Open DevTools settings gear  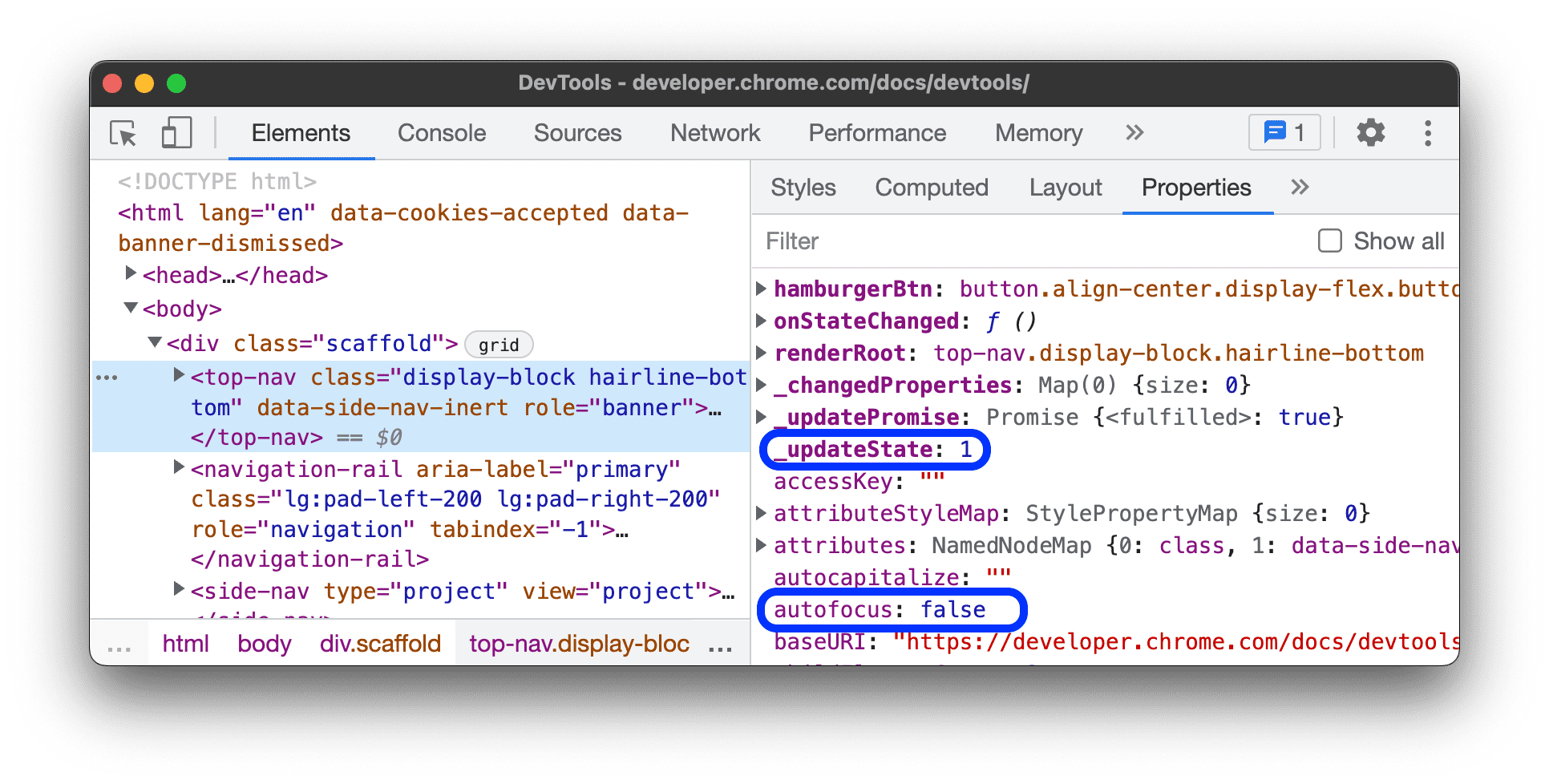1370,133
